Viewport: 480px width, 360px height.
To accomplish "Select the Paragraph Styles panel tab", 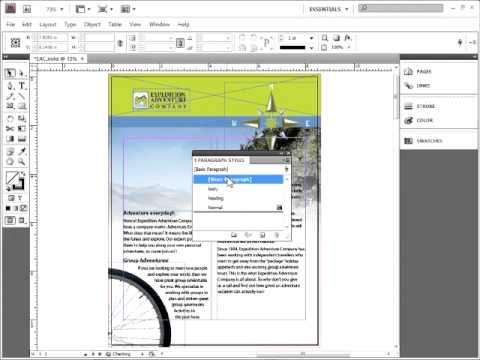I will [x=221, y=160].
